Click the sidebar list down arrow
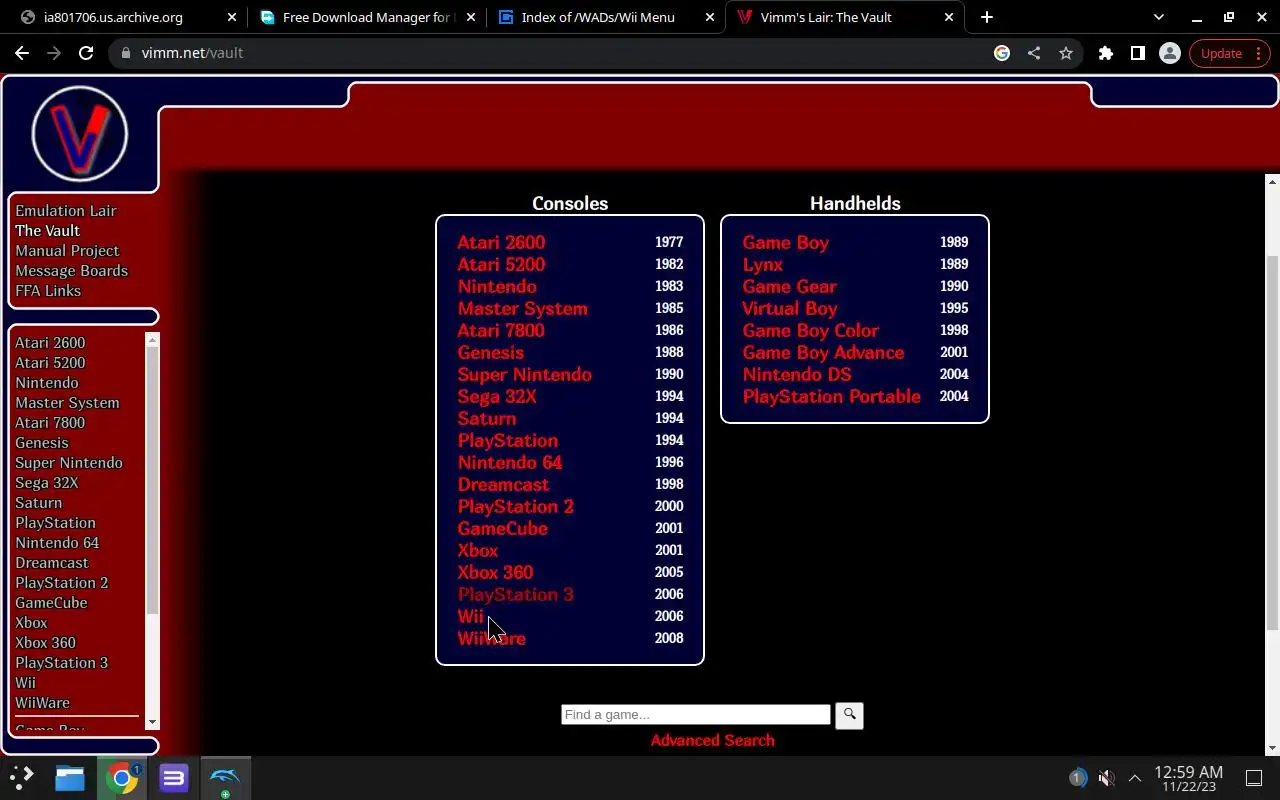This screenshot has height=800, width=1280. [x=152, y=722]
